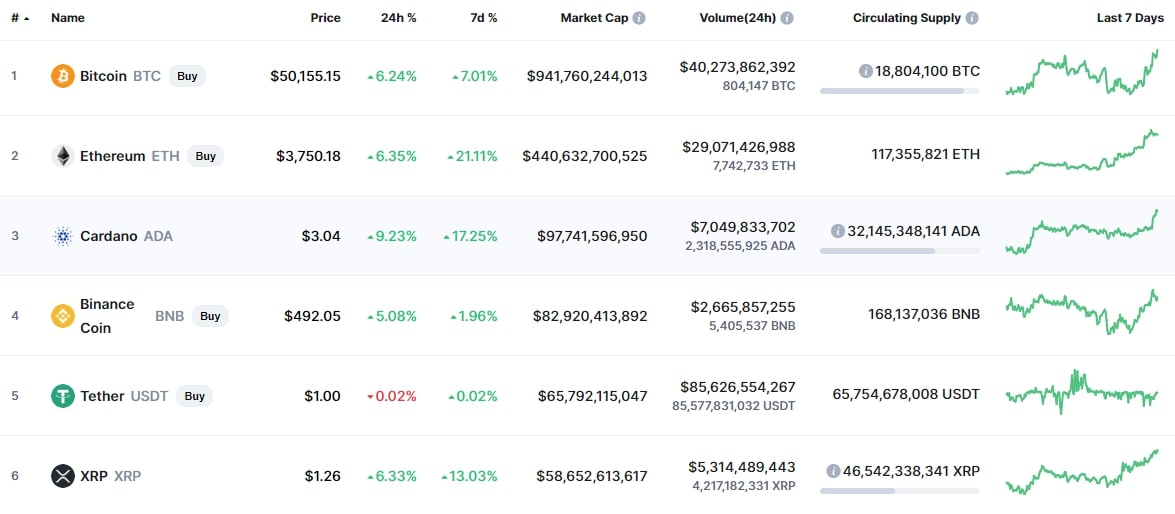The height and width of the screenshot is (514, 1175).
Task: Click Bitcoin market cap $941,760,244,013
Action: tap(588, 76)
